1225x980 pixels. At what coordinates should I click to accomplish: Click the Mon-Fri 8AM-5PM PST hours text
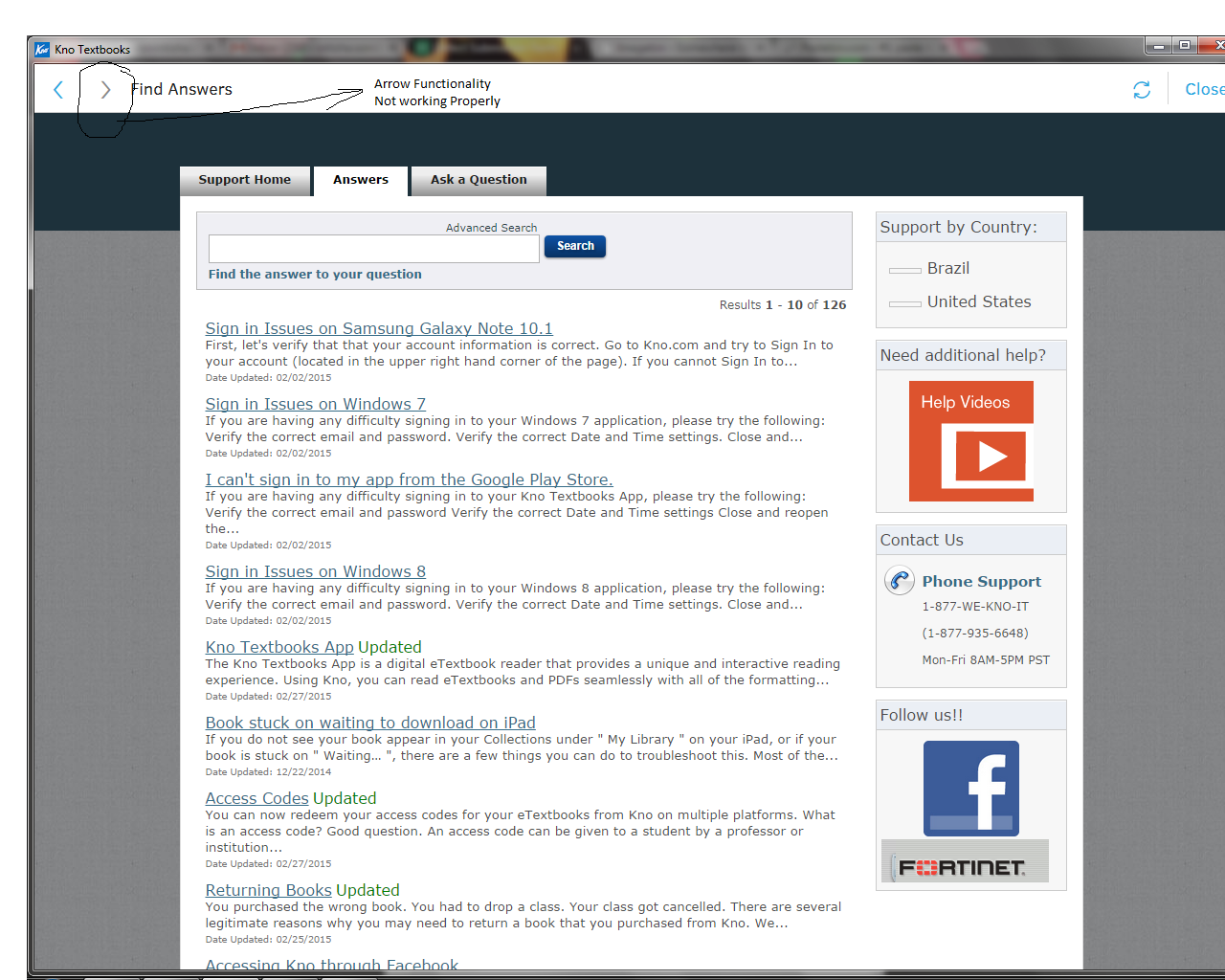tap(986, 660)
